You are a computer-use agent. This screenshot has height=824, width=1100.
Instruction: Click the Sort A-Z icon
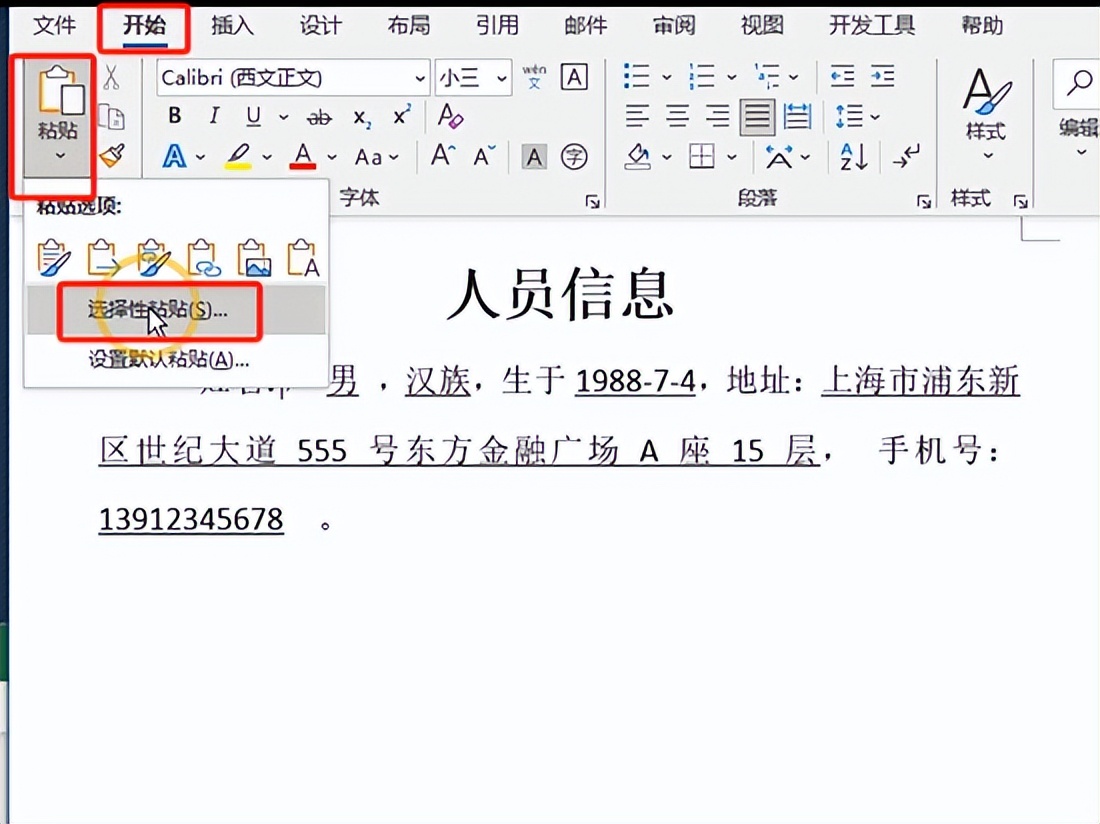(853, 156)
